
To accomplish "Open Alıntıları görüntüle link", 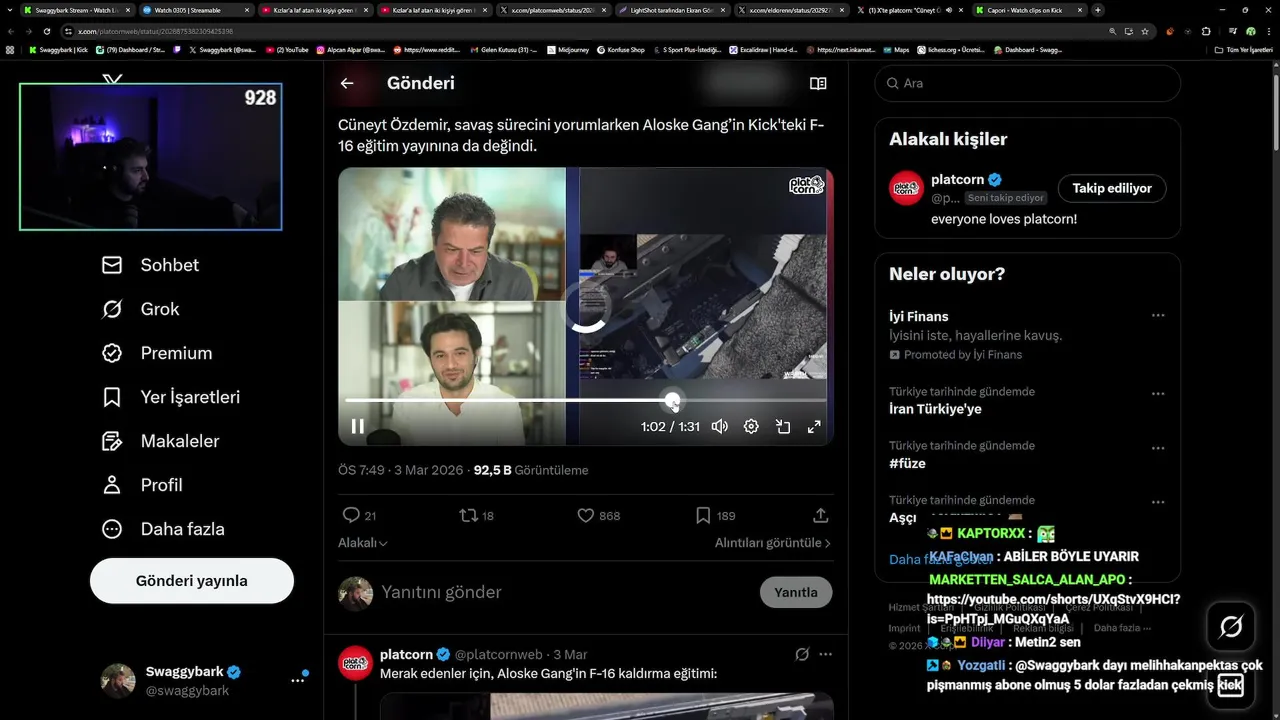I will pos(773,543).
